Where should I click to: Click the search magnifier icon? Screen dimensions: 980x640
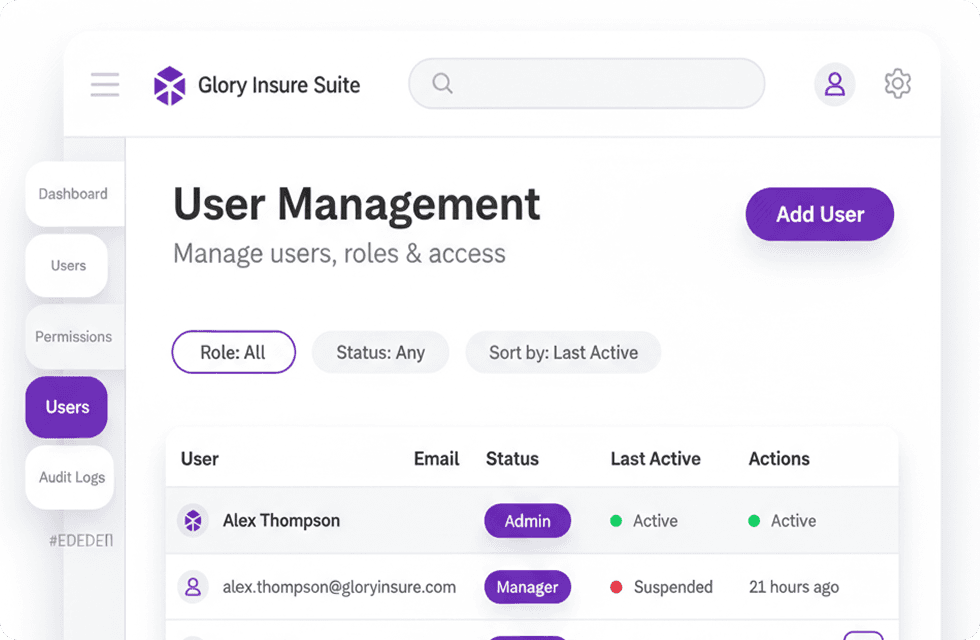tap(442, 83)
